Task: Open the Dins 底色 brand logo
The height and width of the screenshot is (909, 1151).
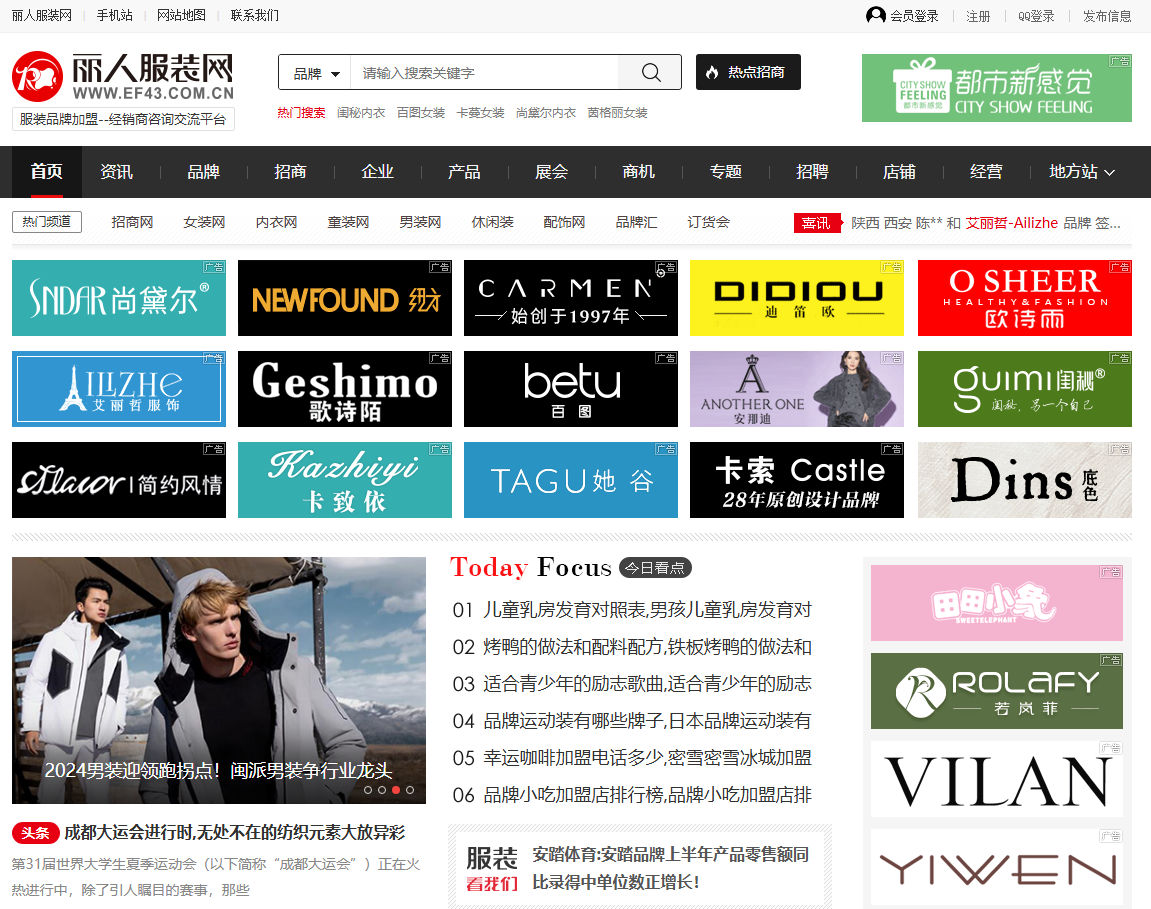Action: pos(1024,480)
